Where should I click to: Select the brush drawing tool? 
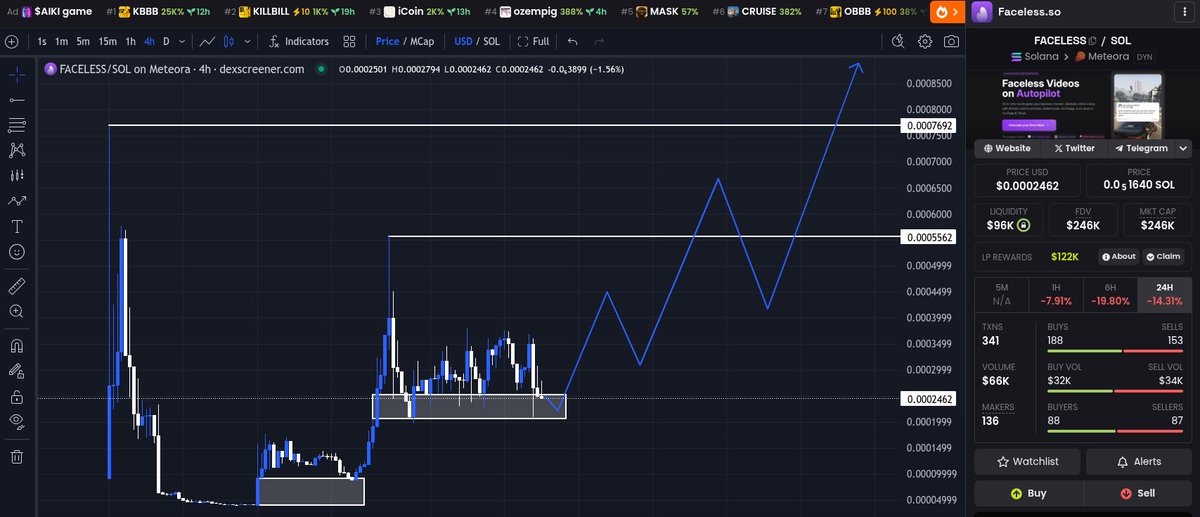coord(17,200)
